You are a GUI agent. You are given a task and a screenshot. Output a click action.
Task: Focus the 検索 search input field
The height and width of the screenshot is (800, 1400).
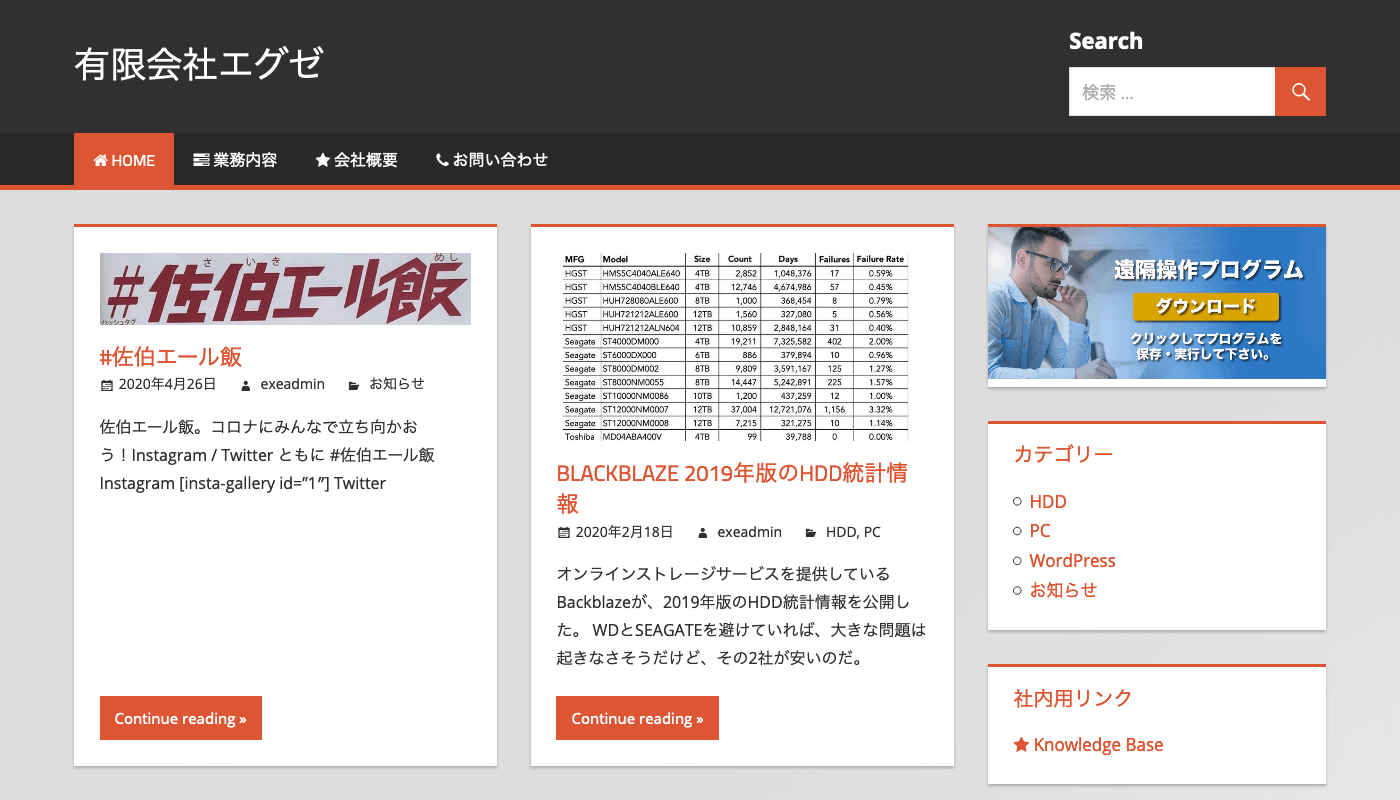pyautogui.click(x=1171, y=92)
